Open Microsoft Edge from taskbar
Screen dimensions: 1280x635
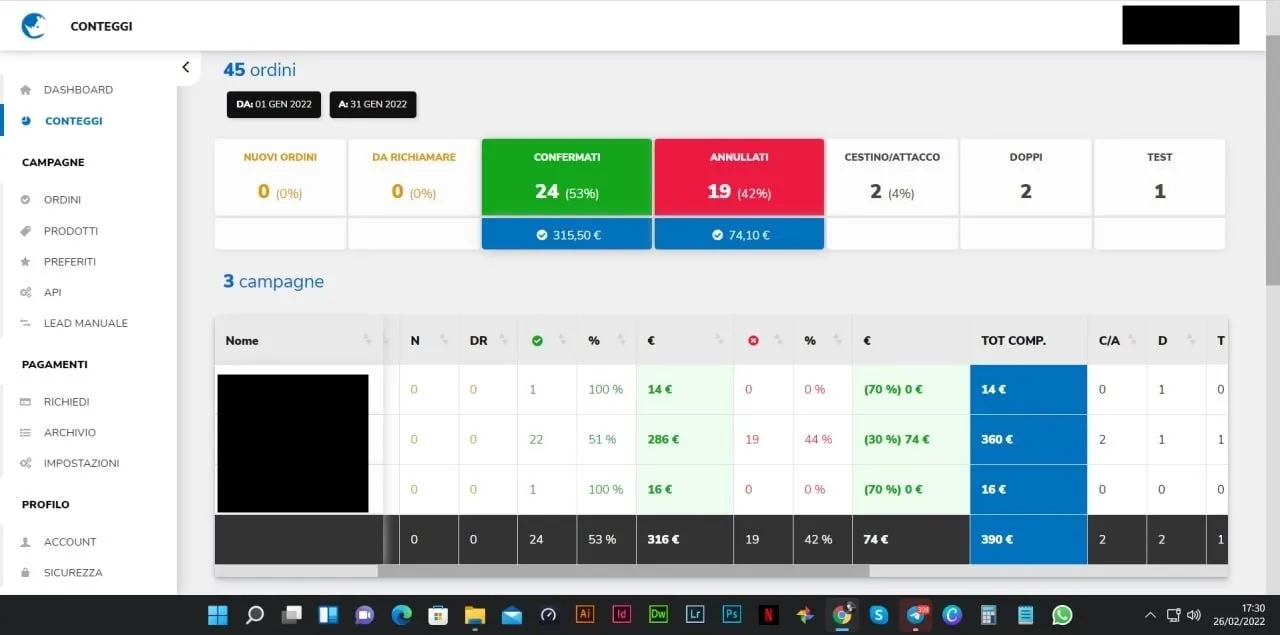[x=401, y=615]
